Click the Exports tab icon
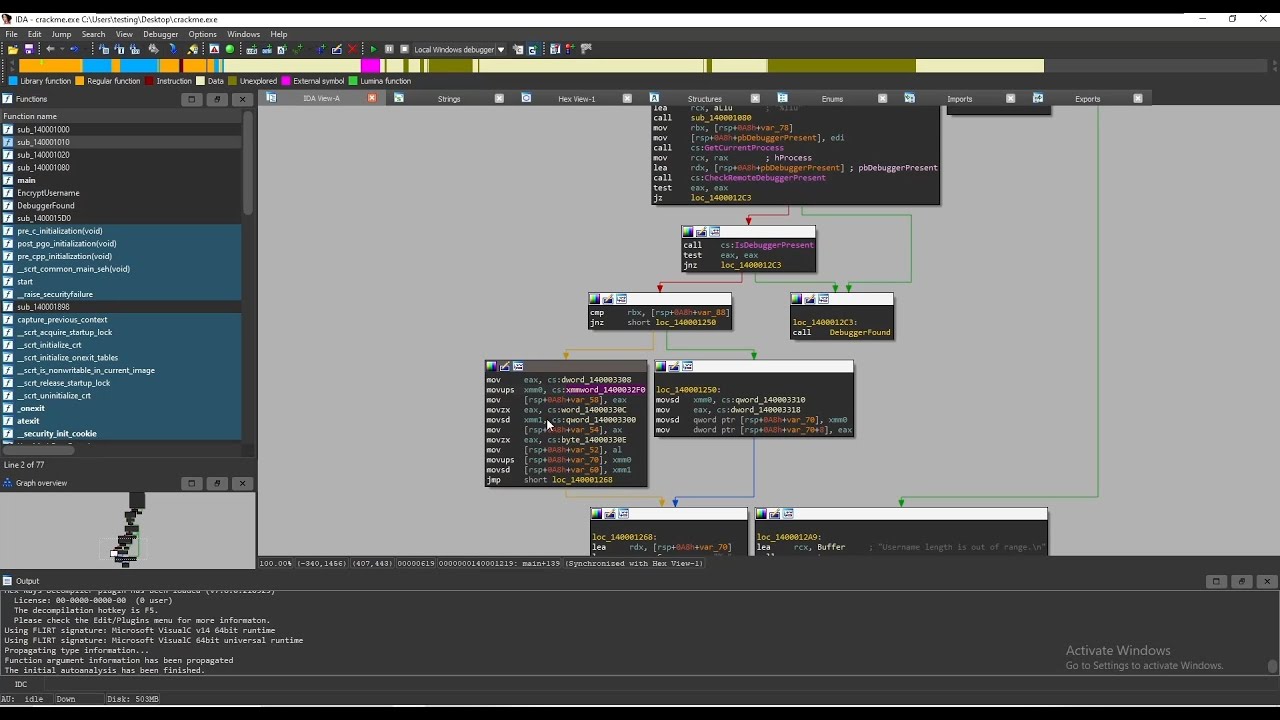Image resolution: width=1280 pixels, height=720 pixels. pyautogui.click(x=1038, y=98)
